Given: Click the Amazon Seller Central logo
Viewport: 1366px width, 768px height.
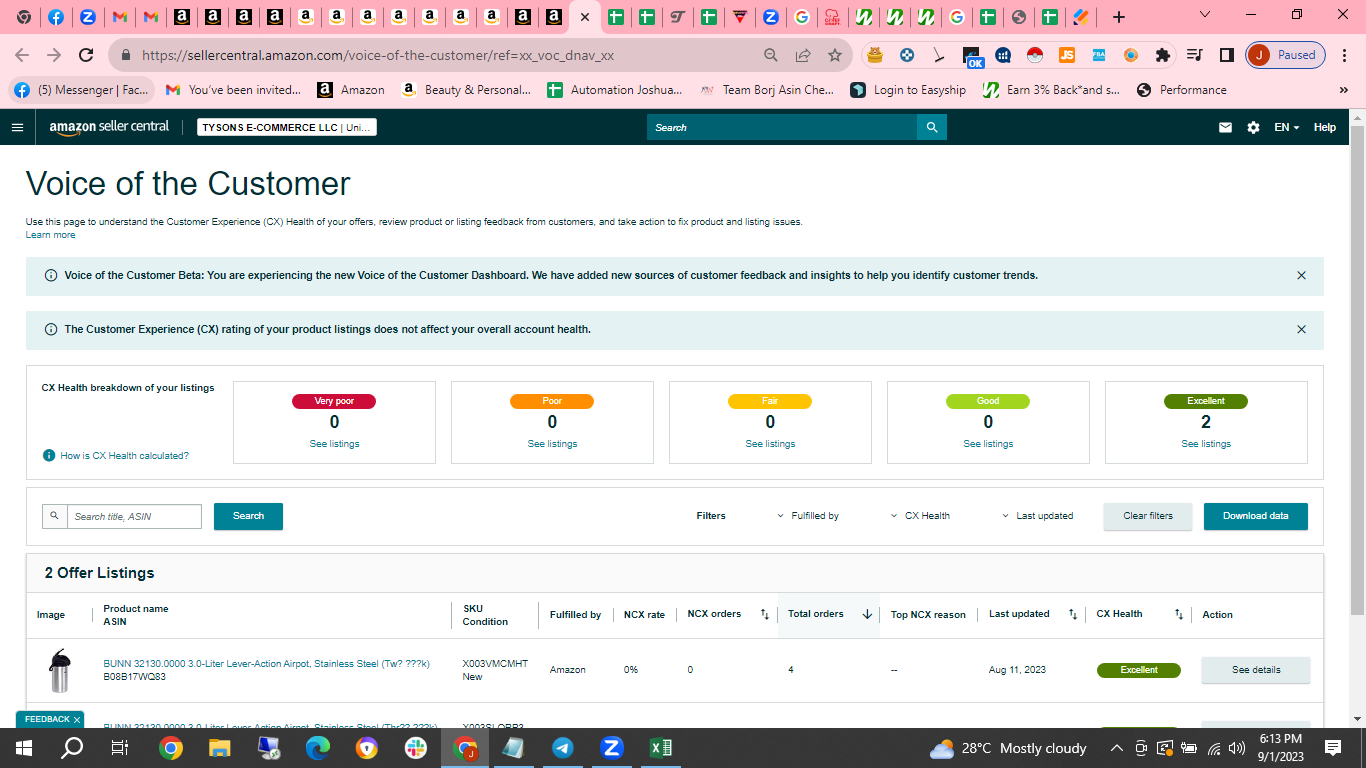Looking at the screenshot, I should [109, 127].
